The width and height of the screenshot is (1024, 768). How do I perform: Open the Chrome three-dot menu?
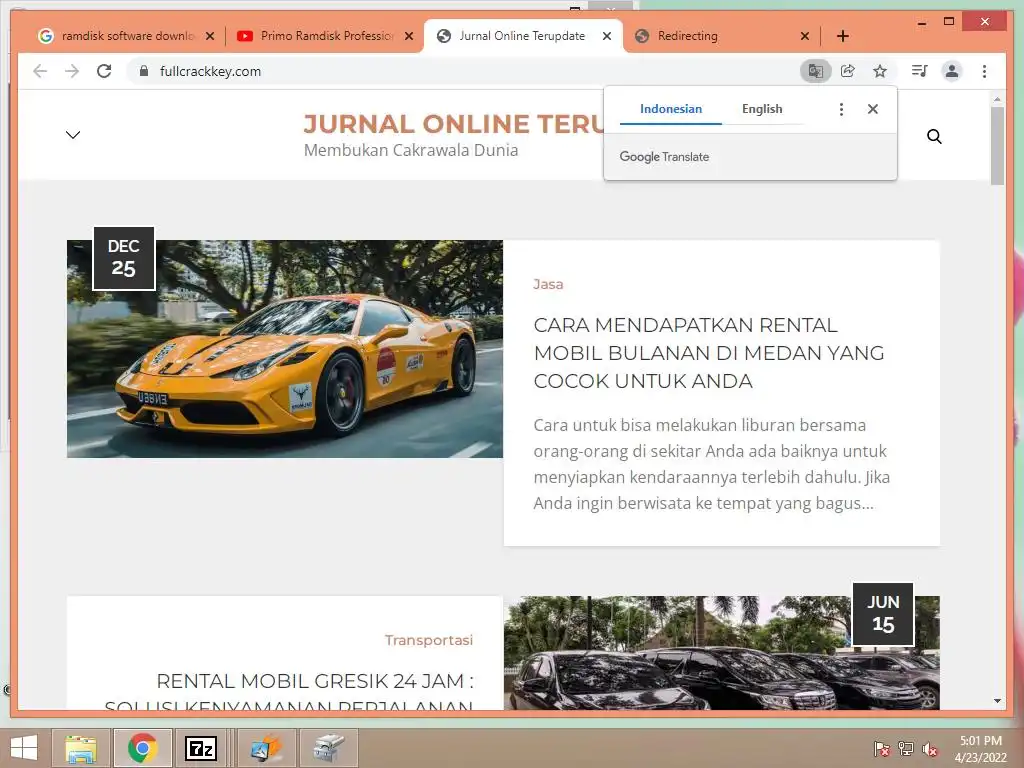click(984, 71)
